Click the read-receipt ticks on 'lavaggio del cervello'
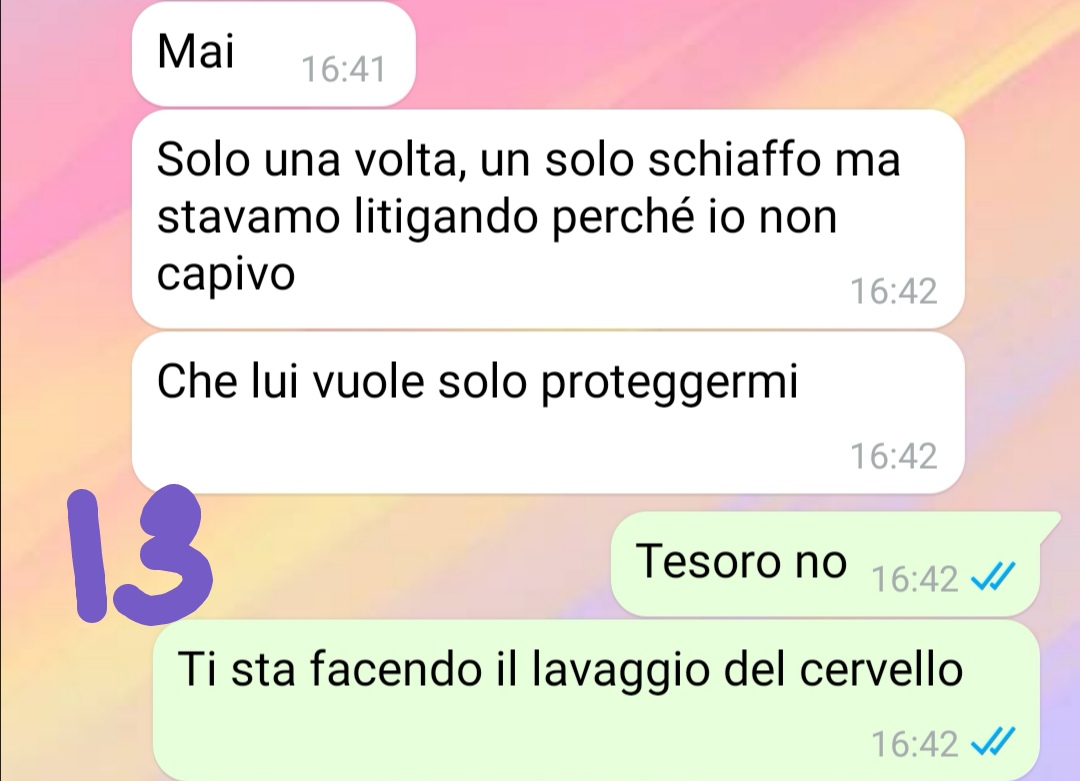Screen dimensions: 1080x781 pyautogui.click(x=993, y=742)
